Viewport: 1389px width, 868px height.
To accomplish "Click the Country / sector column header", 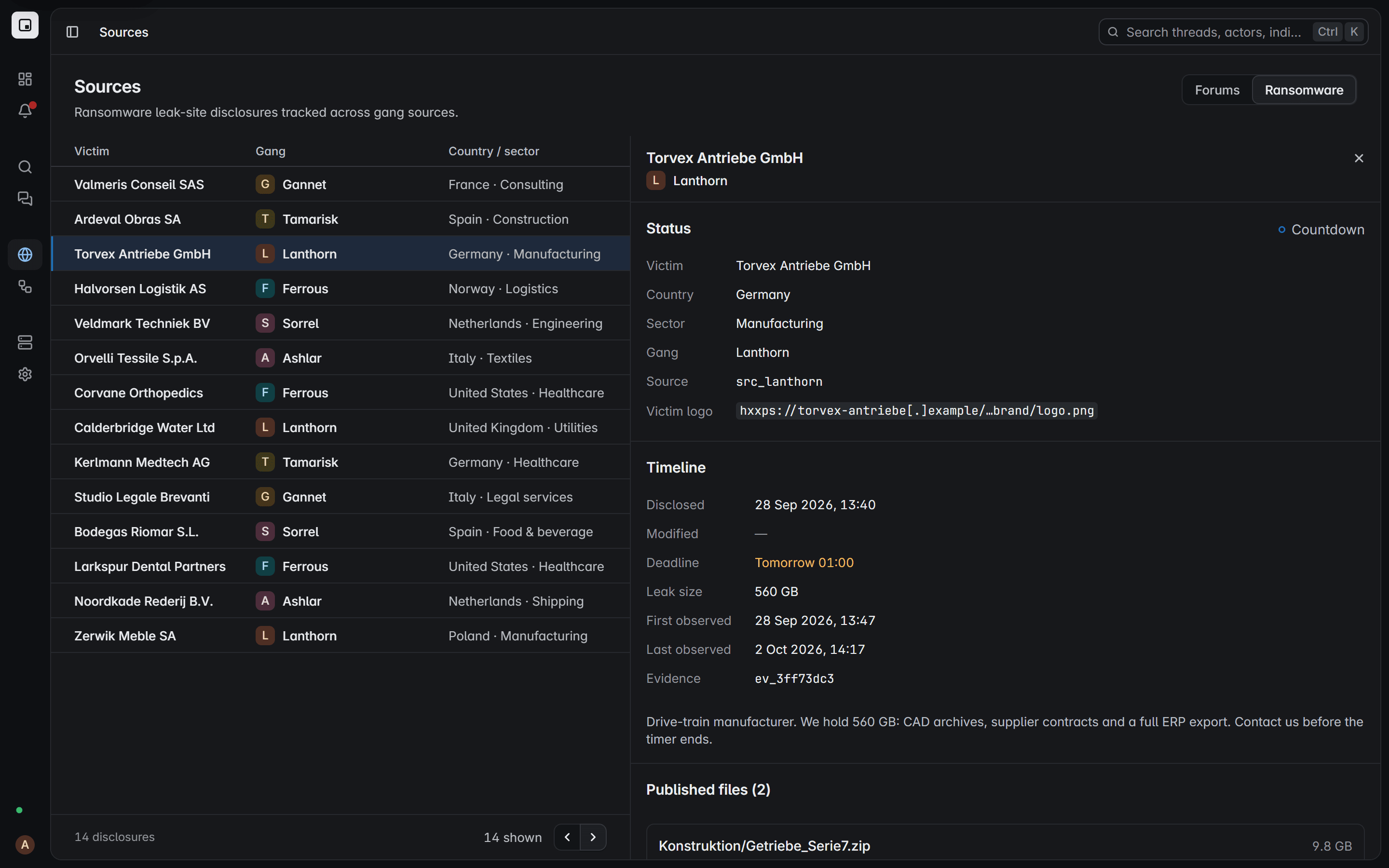I will 493,151.
